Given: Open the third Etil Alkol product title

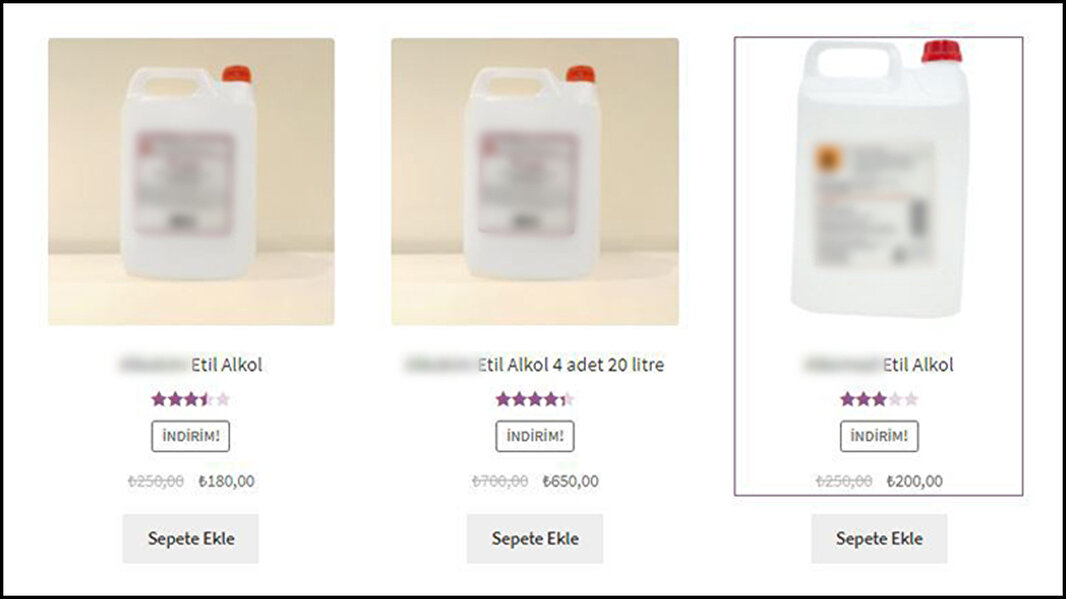Looking at the screenshot, I should 879,365.
